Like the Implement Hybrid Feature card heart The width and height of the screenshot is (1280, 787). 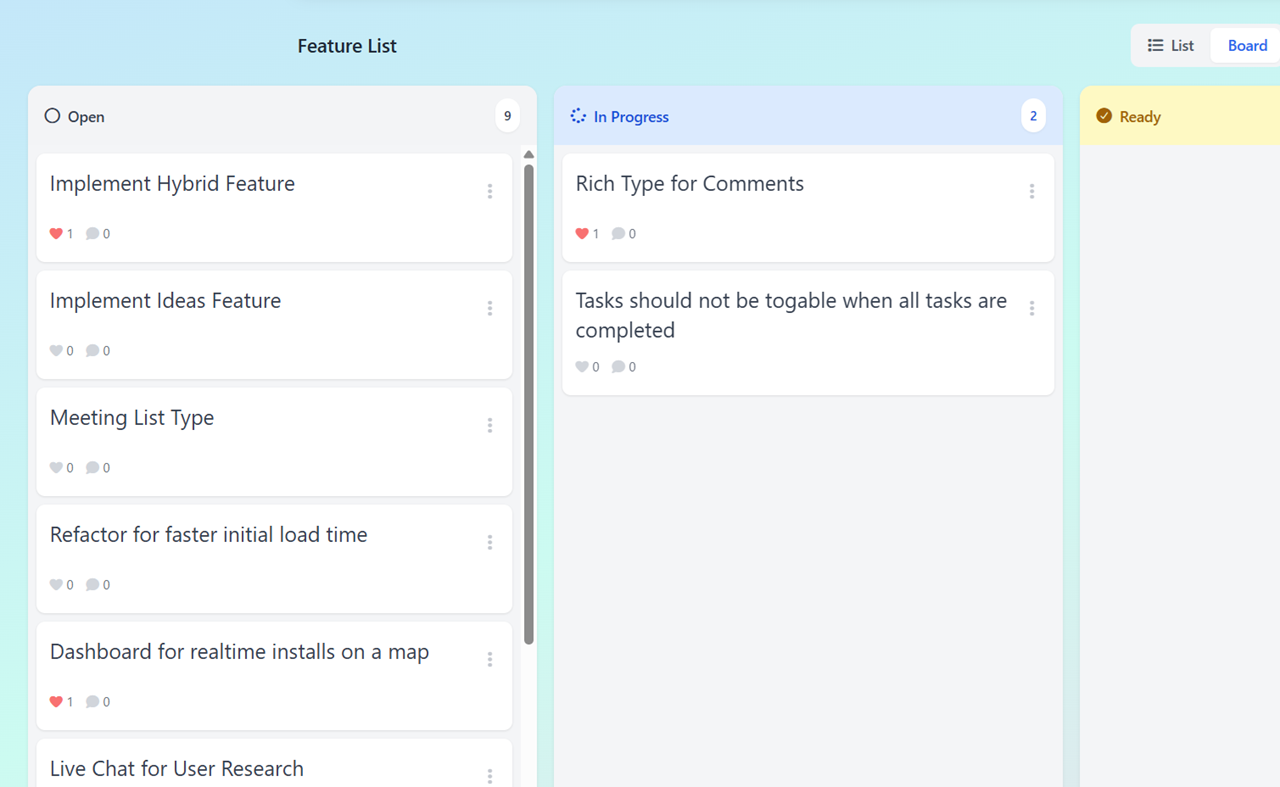(56, 234)
